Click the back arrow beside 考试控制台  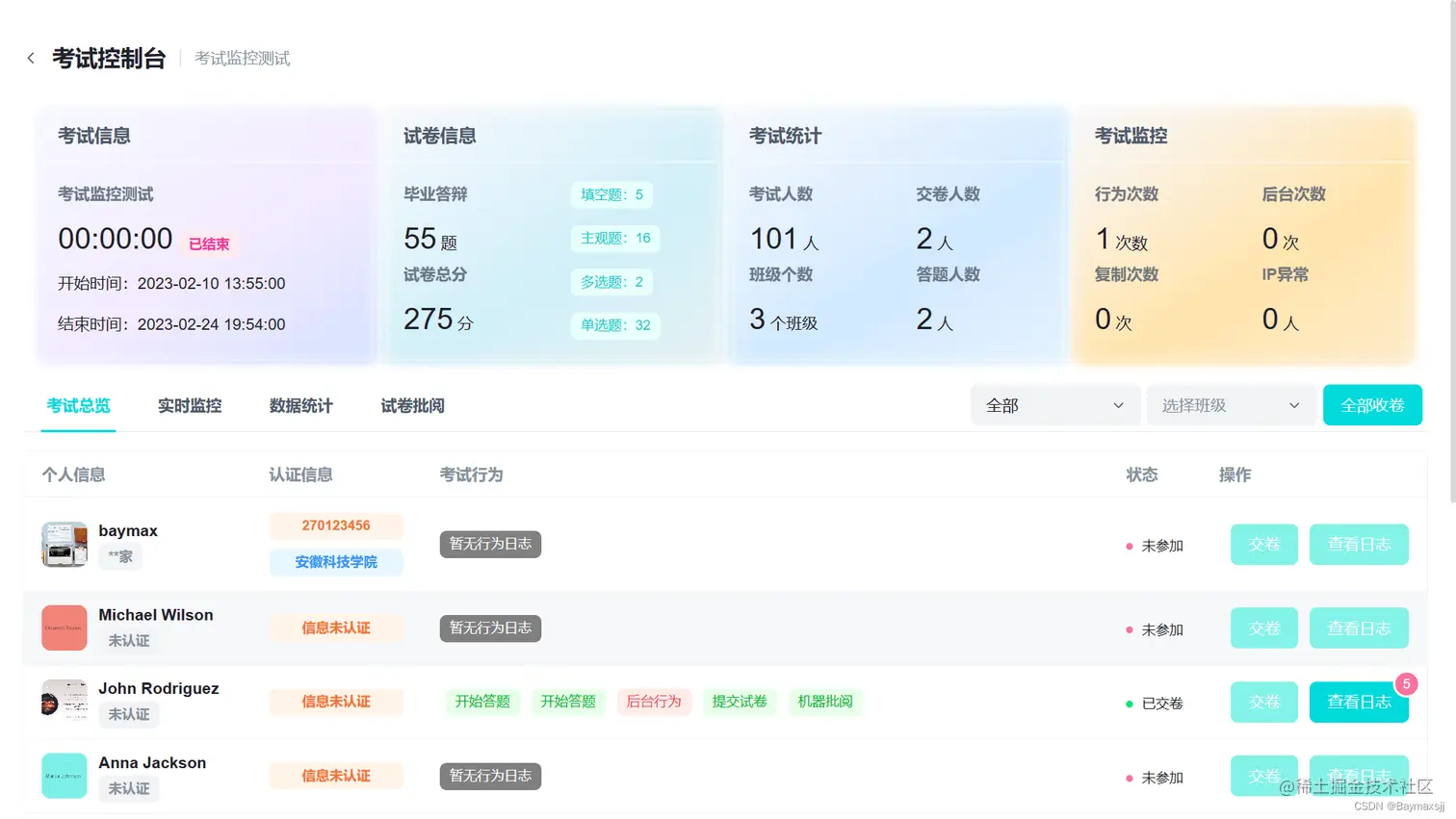(x=31, y=58)
